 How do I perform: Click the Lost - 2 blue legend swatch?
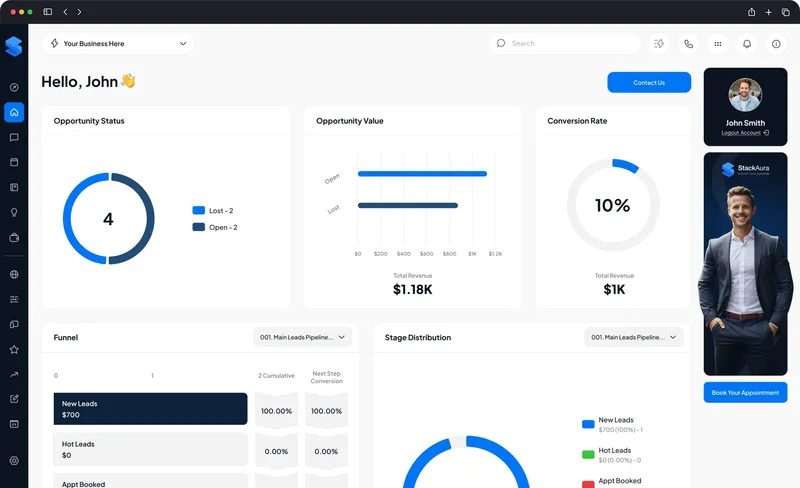[198, 210]
